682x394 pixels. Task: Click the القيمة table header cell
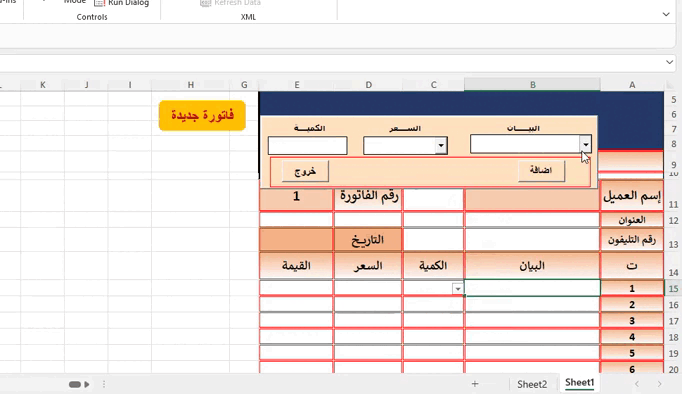pos(296,266)
